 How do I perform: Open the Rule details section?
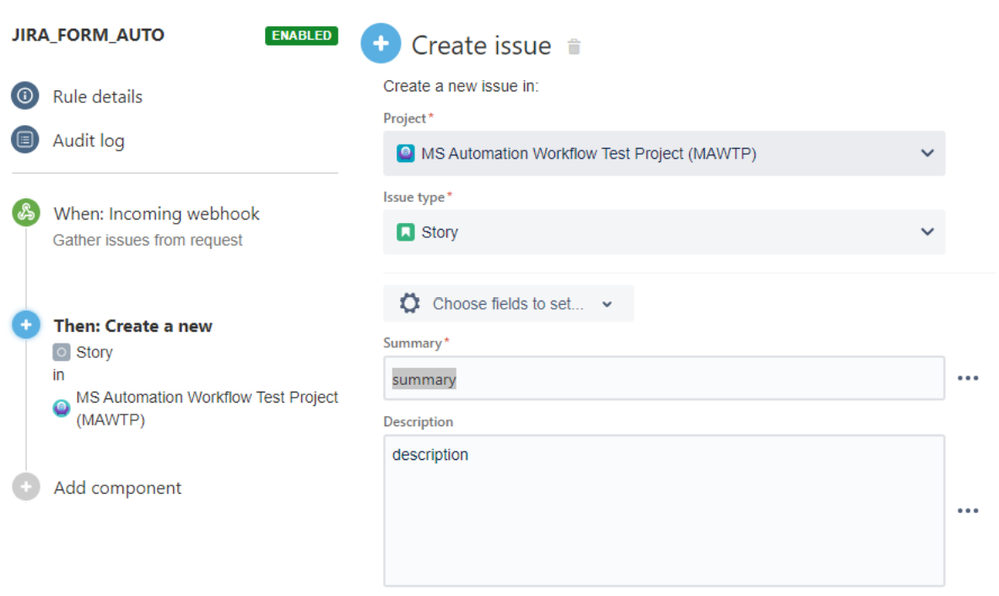click(x=97, y=97)
